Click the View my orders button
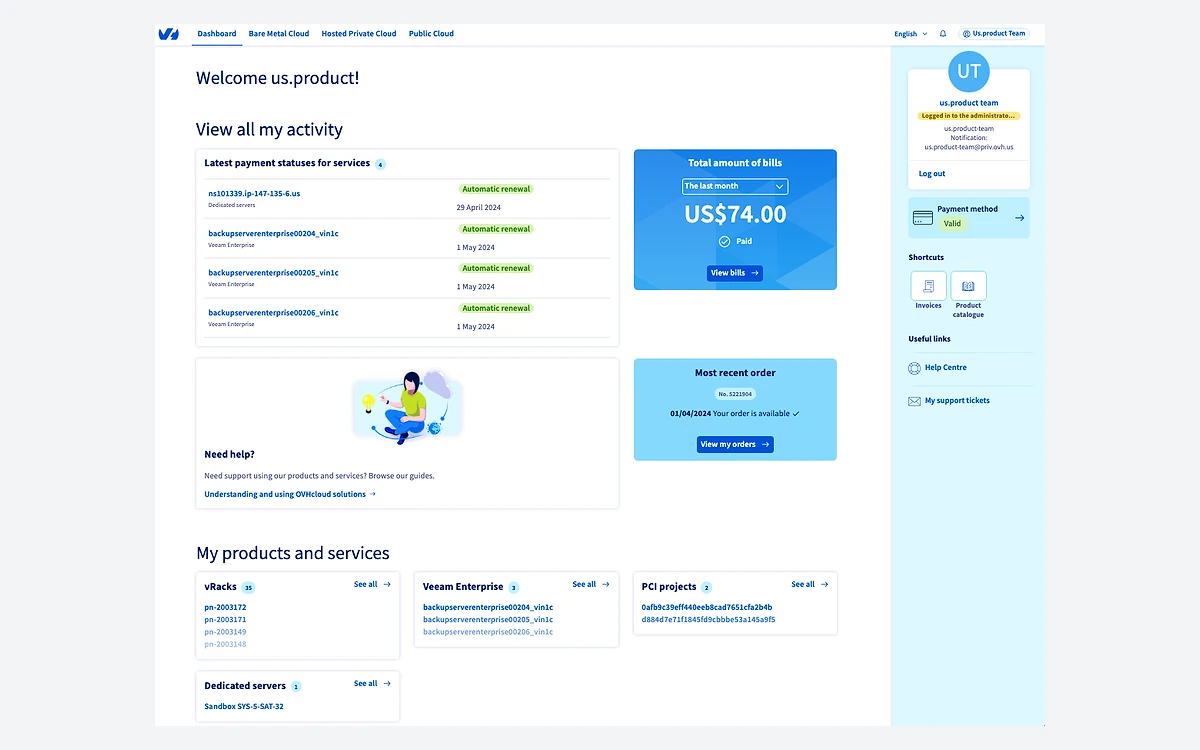The width and height of the screenshot is (1200, 750). click(735, 445)
